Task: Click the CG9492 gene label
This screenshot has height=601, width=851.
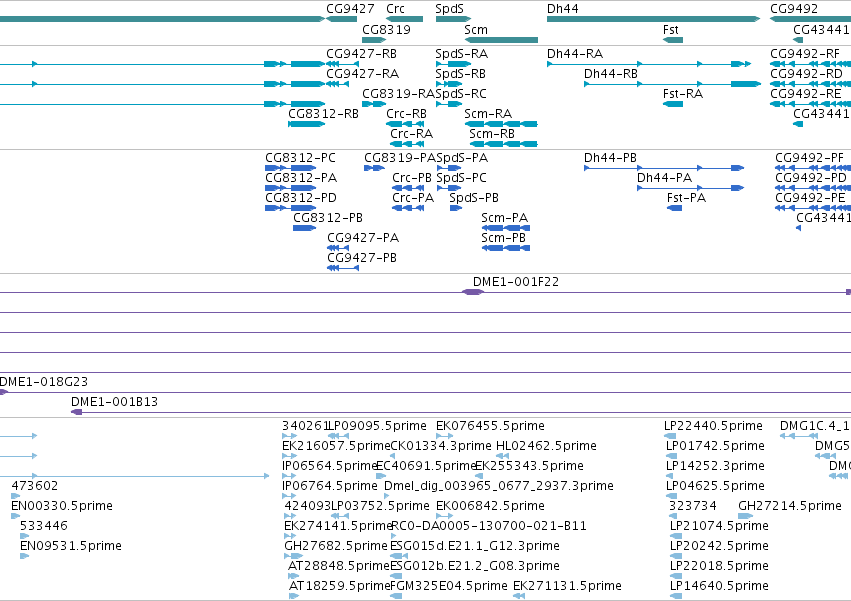Action: coord(794,9)
